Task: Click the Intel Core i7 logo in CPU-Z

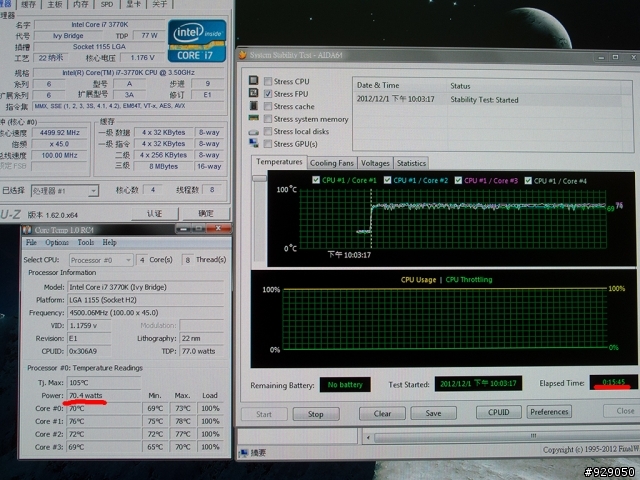Action: (197, 41)
